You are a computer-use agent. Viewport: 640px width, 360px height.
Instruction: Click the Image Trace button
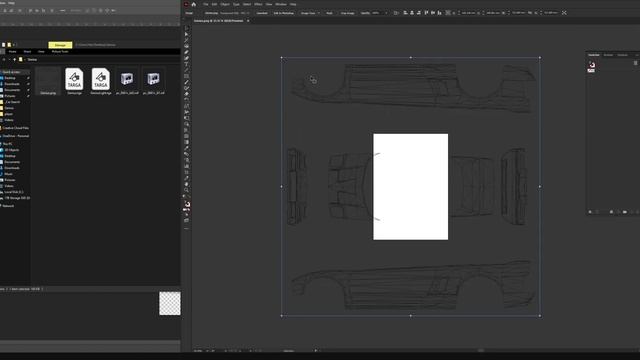pos(308,13)
